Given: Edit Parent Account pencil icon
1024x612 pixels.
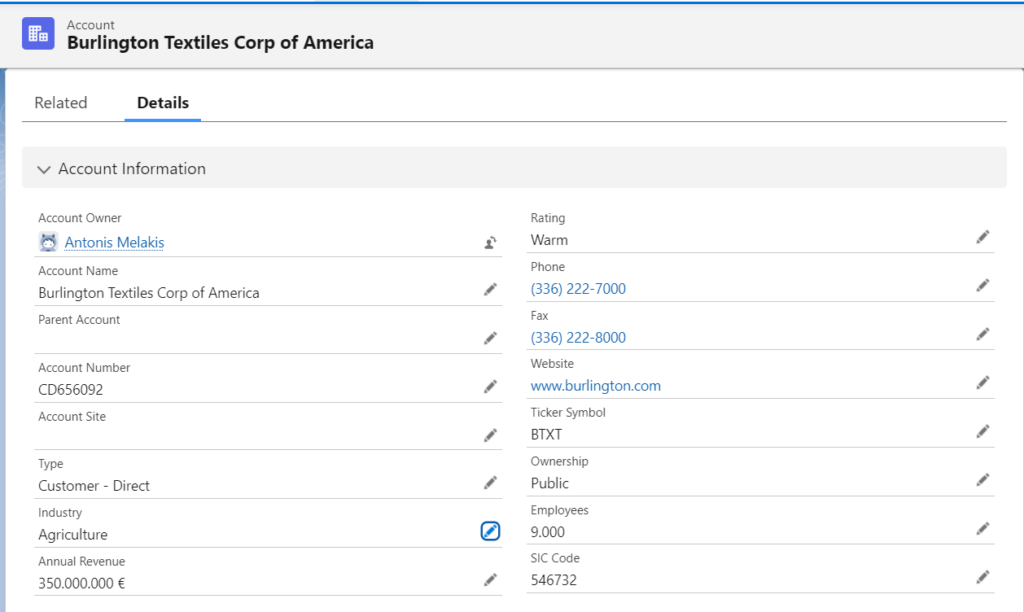Looking at the screenshot, I should 490,338.
